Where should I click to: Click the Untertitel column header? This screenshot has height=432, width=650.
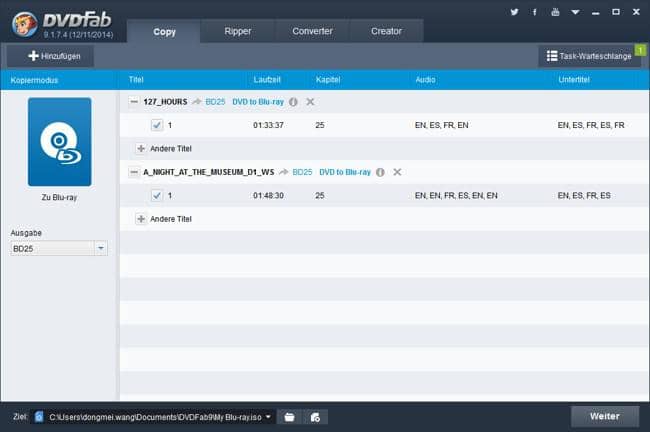pos(574,80)
